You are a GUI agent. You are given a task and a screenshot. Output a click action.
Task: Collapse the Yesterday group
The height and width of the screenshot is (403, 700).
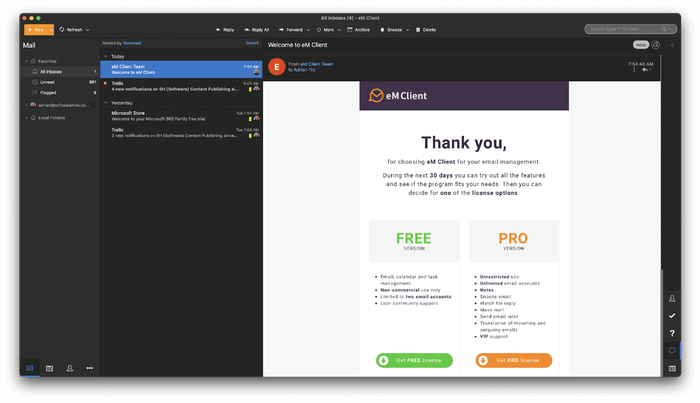point(106,103)
